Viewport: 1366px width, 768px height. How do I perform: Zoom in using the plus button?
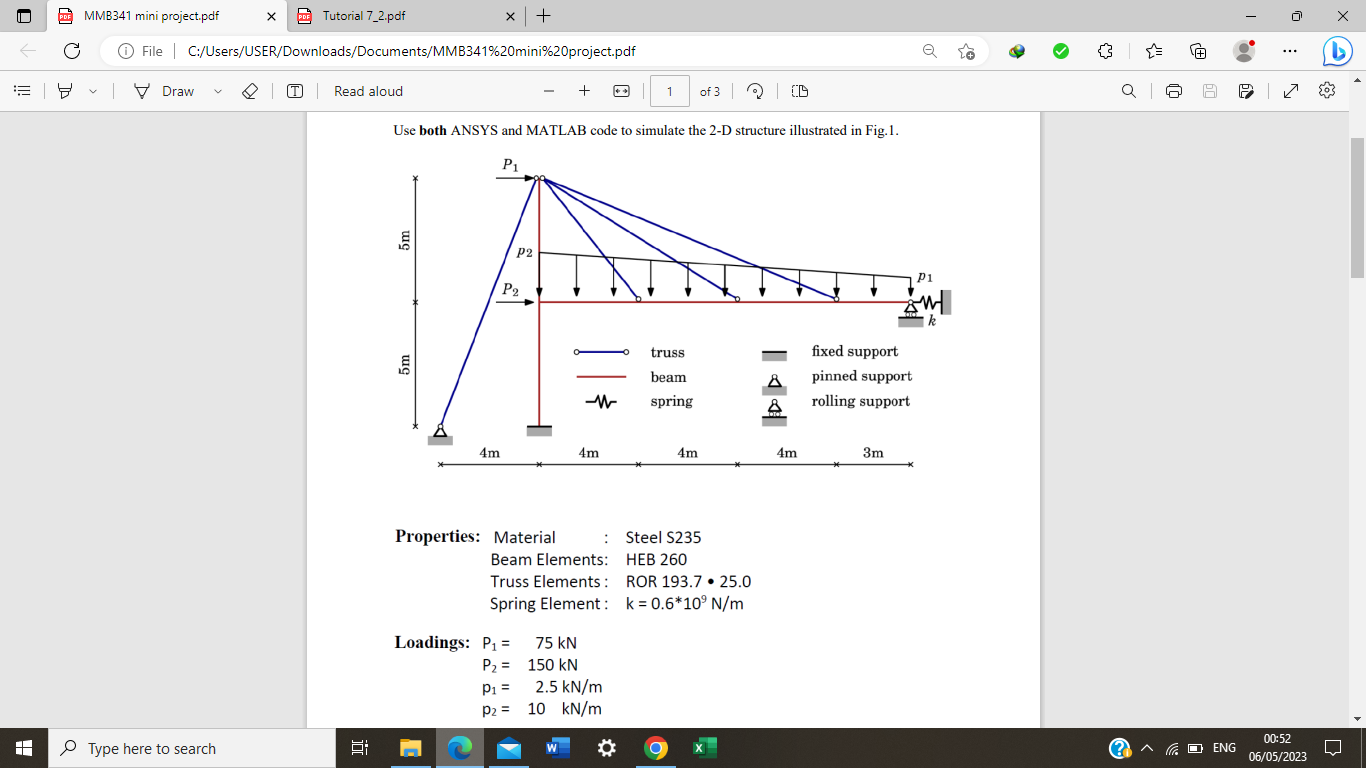click(x=584, y=91)
